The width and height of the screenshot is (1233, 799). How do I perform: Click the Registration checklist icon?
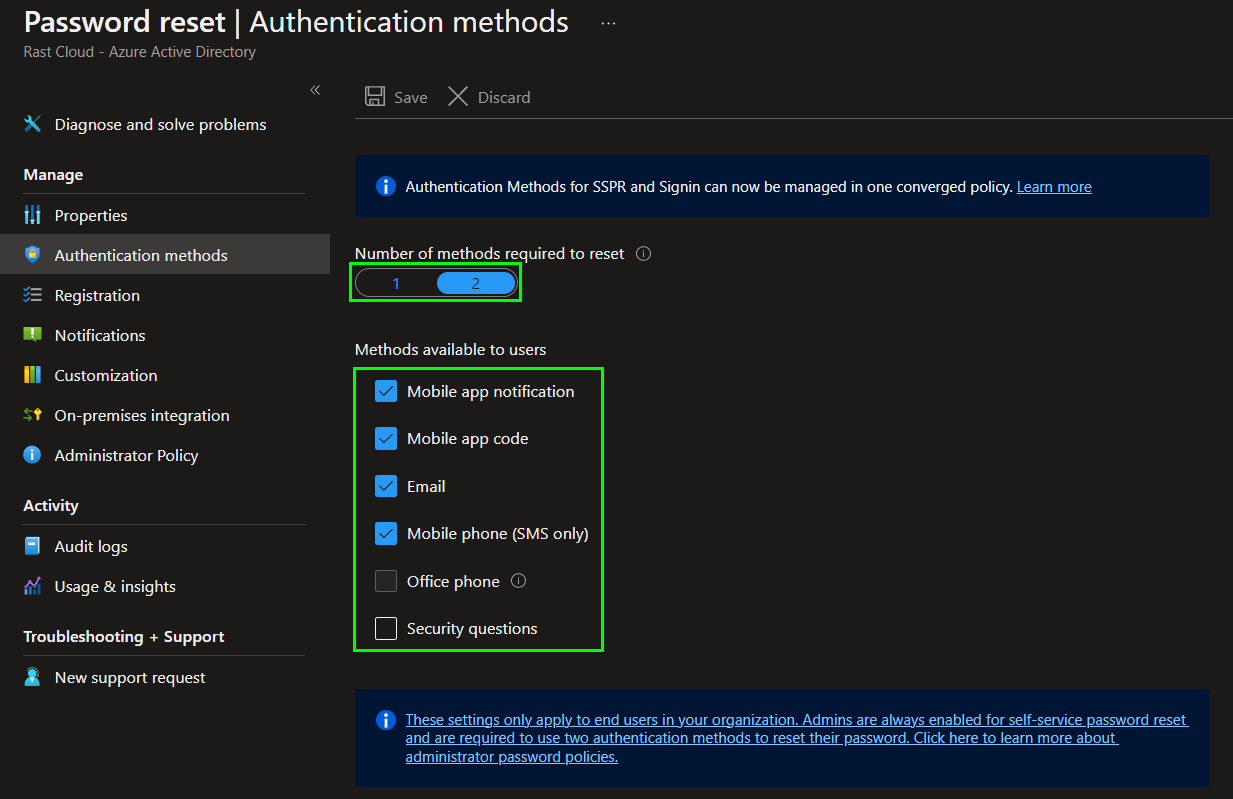33,295
